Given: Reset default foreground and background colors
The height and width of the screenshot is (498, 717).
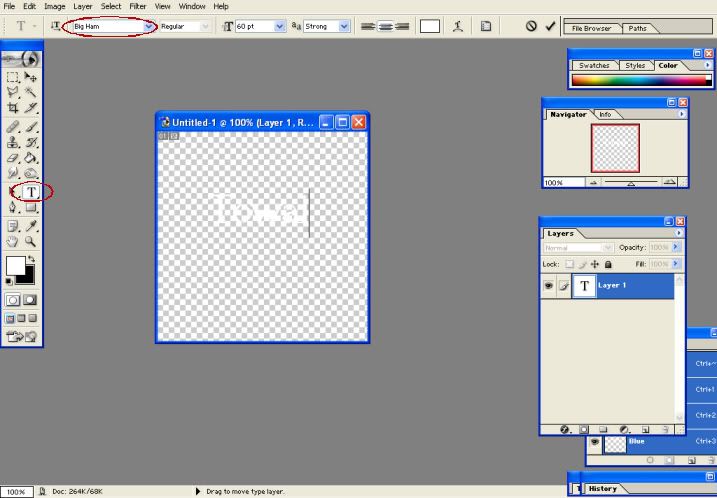Looking at the screenshot, I should point(9,281).
